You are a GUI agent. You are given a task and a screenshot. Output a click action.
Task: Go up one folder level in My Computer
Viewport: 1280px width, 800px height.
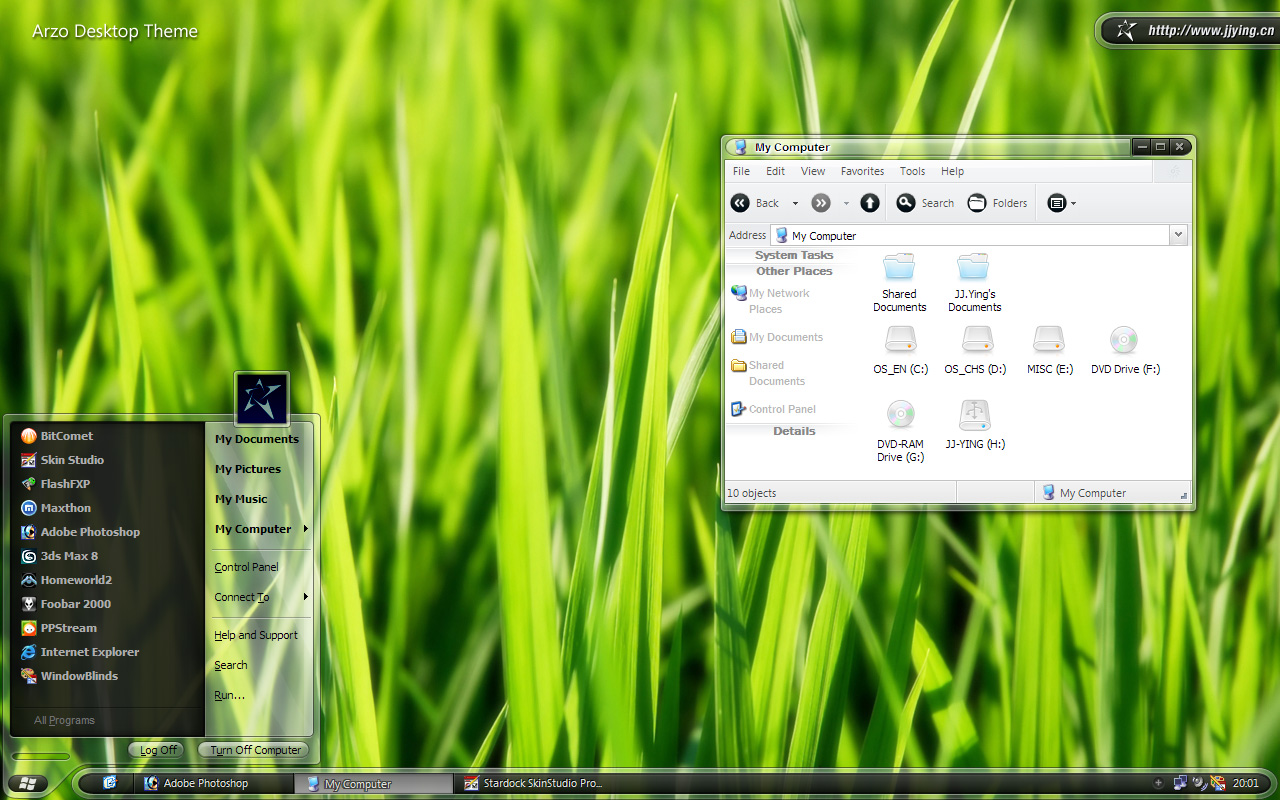click(870, 203)
